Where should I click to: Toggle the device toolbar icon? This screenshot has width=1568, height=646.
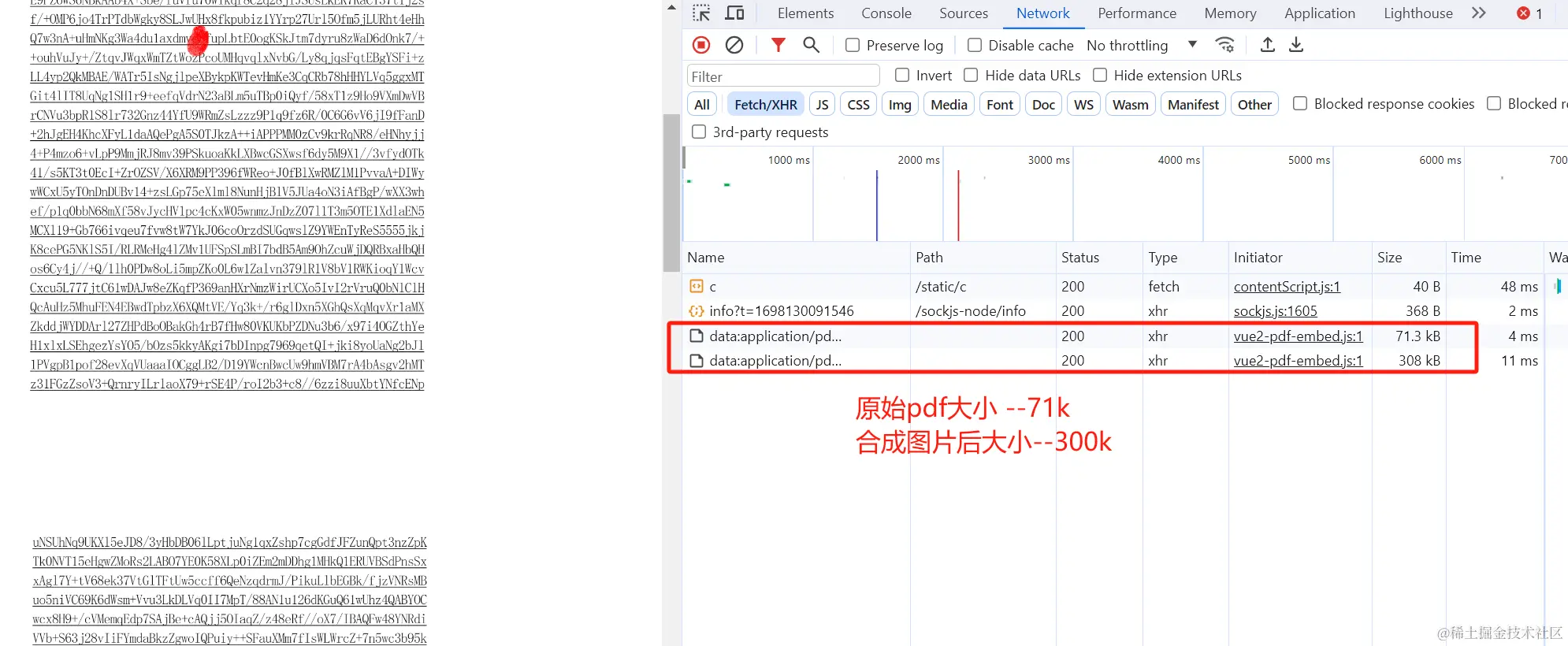[734, 13]
